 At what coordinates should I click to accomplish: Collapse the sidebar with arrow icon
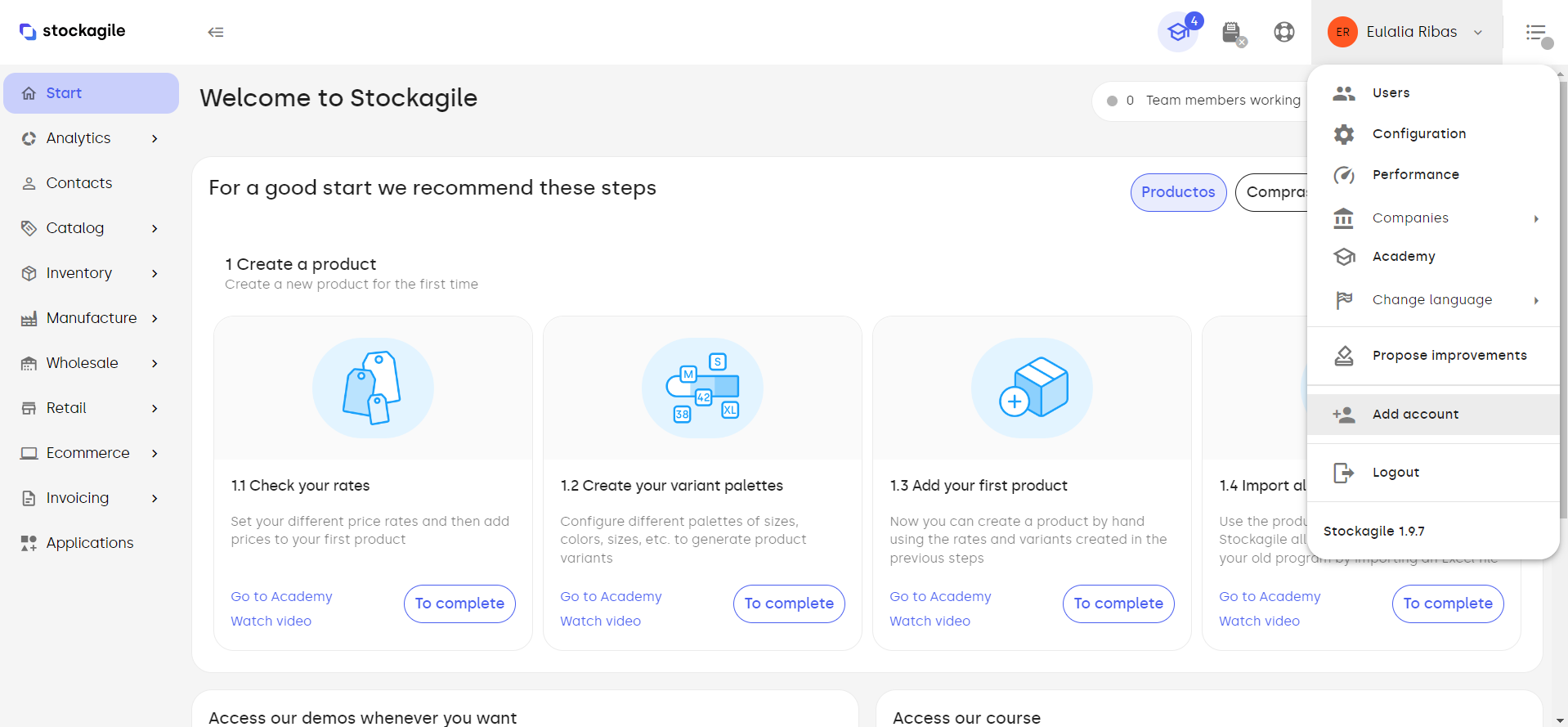click(216, 32)
